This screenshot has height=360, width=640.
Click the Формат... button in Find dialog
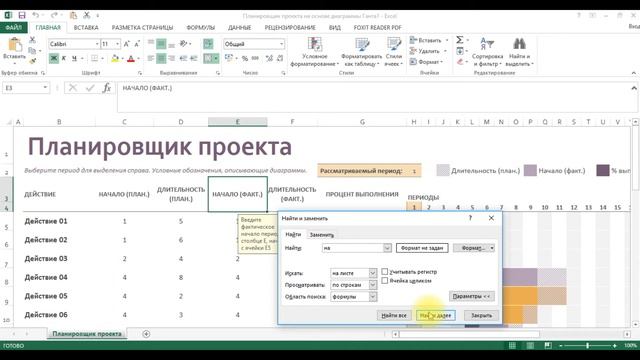click(x=473, y=248)
